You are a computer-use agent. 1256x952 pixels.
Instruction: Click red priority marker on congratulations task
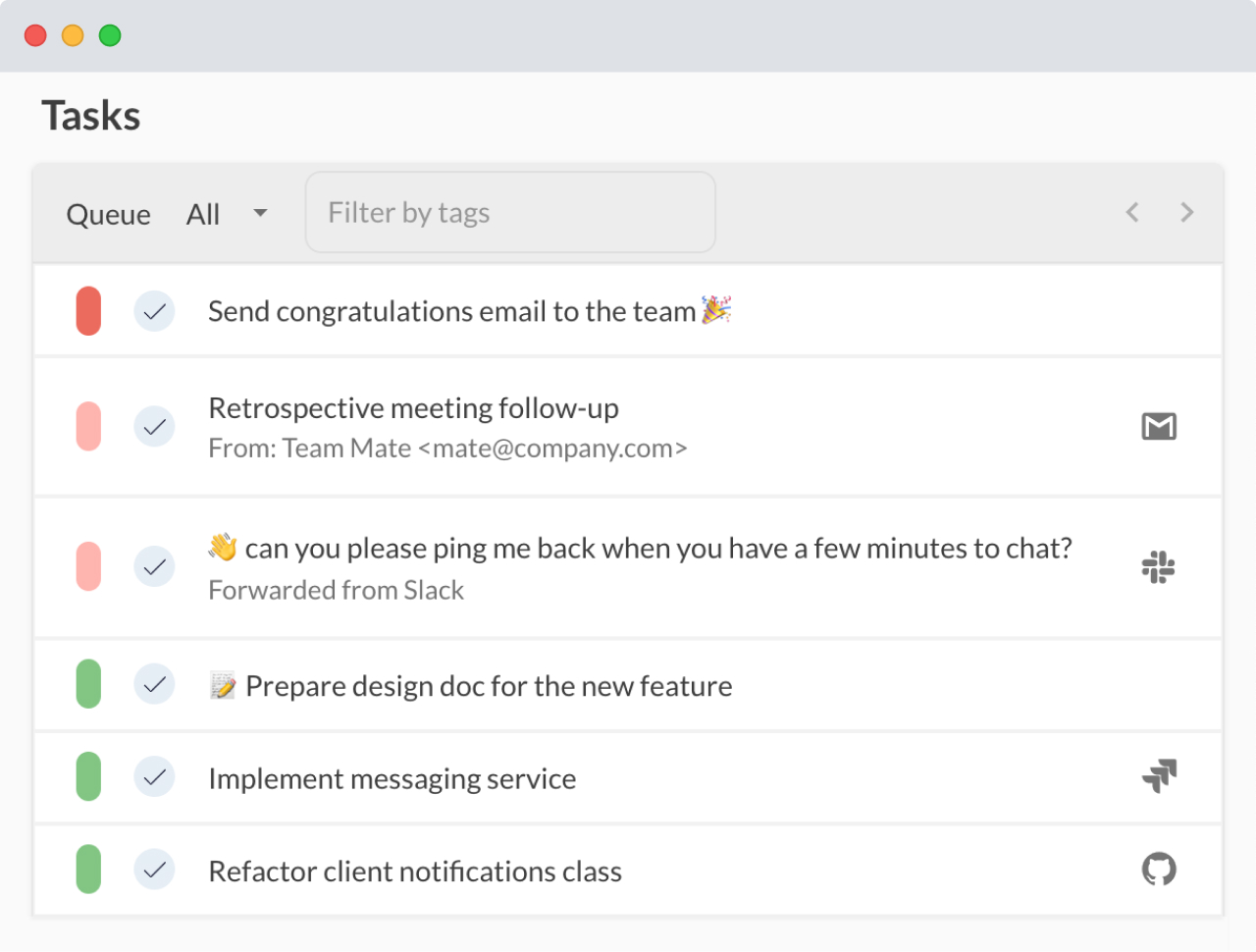[88, 311]
